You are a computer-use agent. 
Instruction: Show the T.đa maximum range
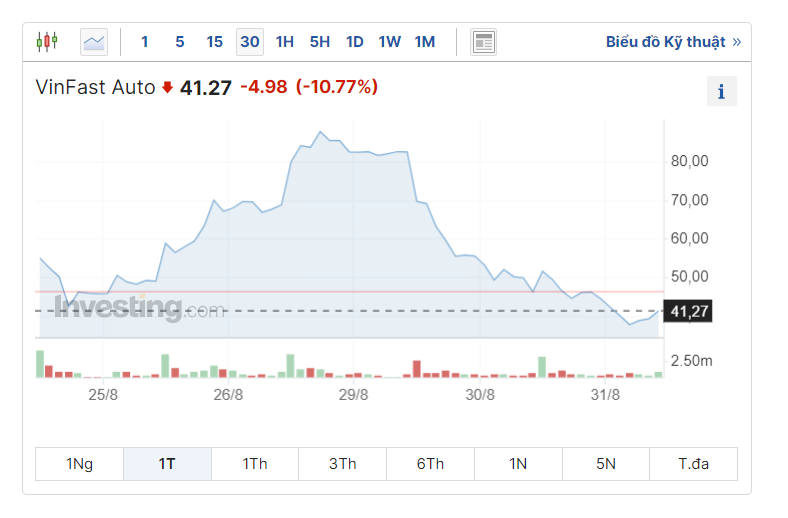pyautogui.click(x=693, y=464)
